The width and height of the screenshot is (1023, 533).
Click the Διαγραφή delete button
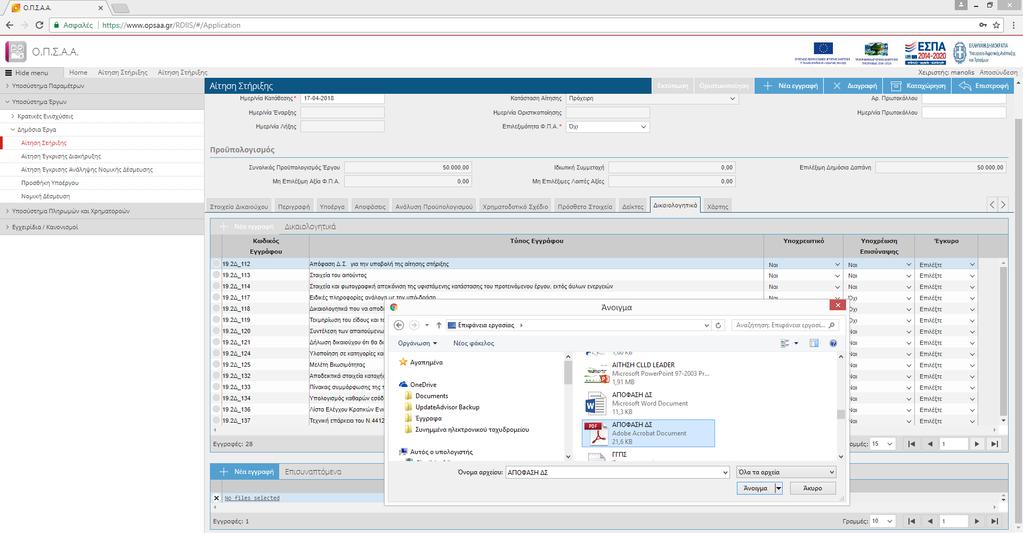pyautogui.click(x=853, y=85)
